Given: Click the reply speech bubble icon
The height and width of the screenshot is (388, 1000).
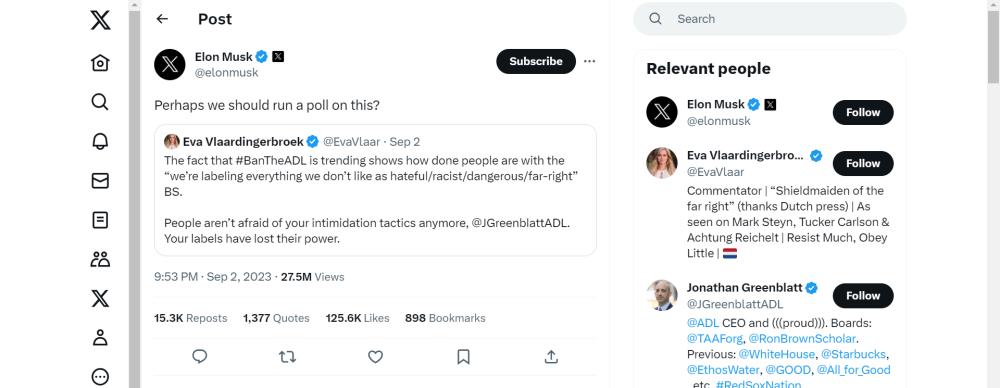Looking at the screenshot, I should [x=200, y=357].
